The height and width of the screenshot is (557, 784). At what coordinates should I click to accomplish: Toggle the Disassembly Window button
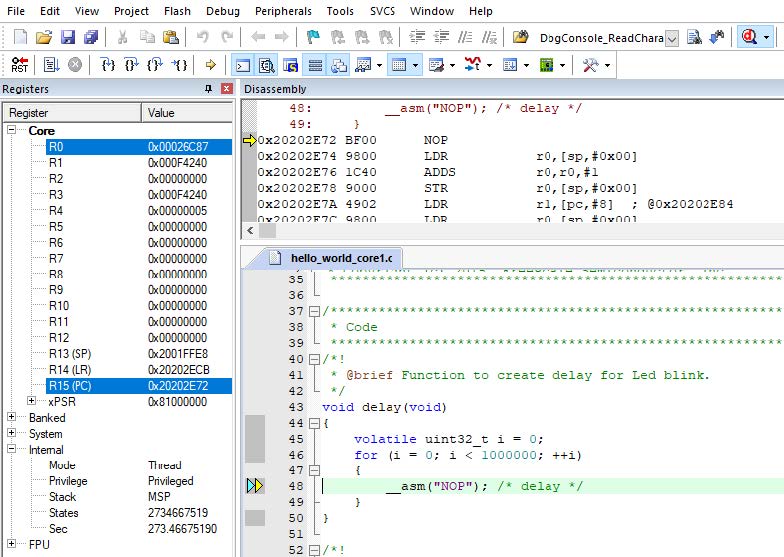[x=266, y=65]
